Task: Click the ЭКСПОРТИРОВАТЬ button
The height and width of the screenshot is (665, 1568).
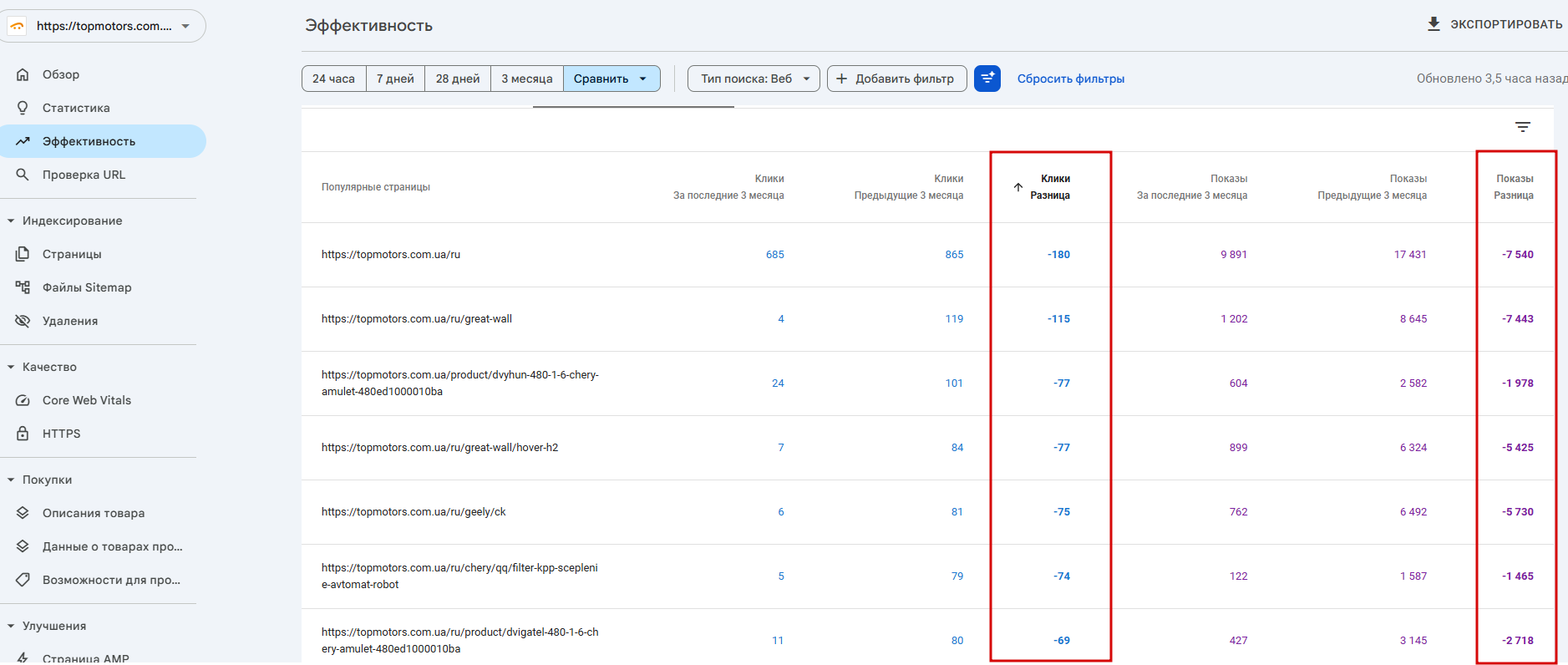Action: (x=1494, y=24)
